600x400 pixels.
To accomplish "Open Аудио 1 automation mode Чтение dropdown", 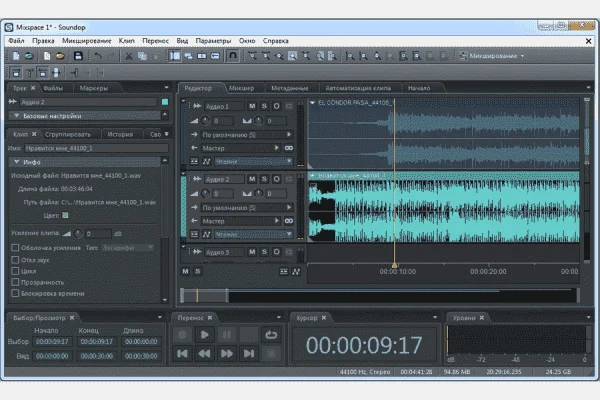I will 254,162.
